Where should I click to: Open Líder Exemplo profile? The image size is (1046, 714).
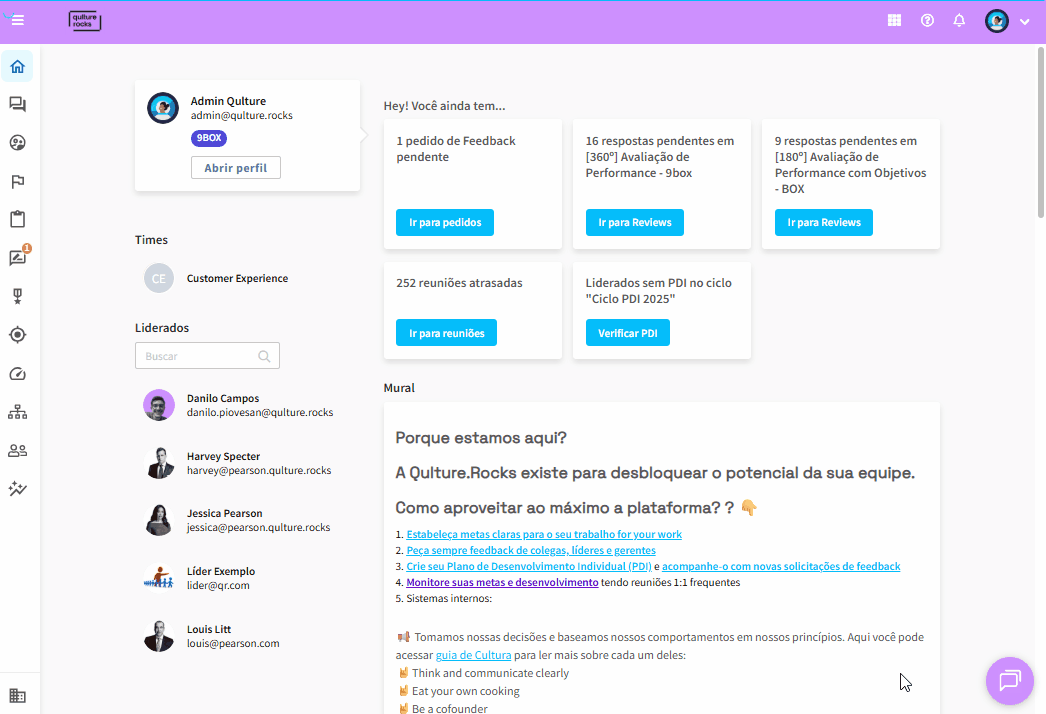click(221, 571)
